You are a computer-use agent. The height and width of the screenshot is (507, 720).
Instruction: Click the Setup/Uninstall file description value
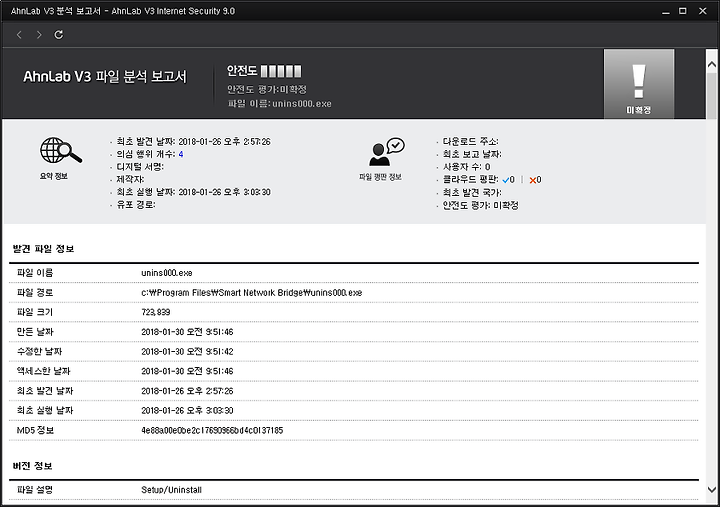pyautogui.click(x=171, y=490)
